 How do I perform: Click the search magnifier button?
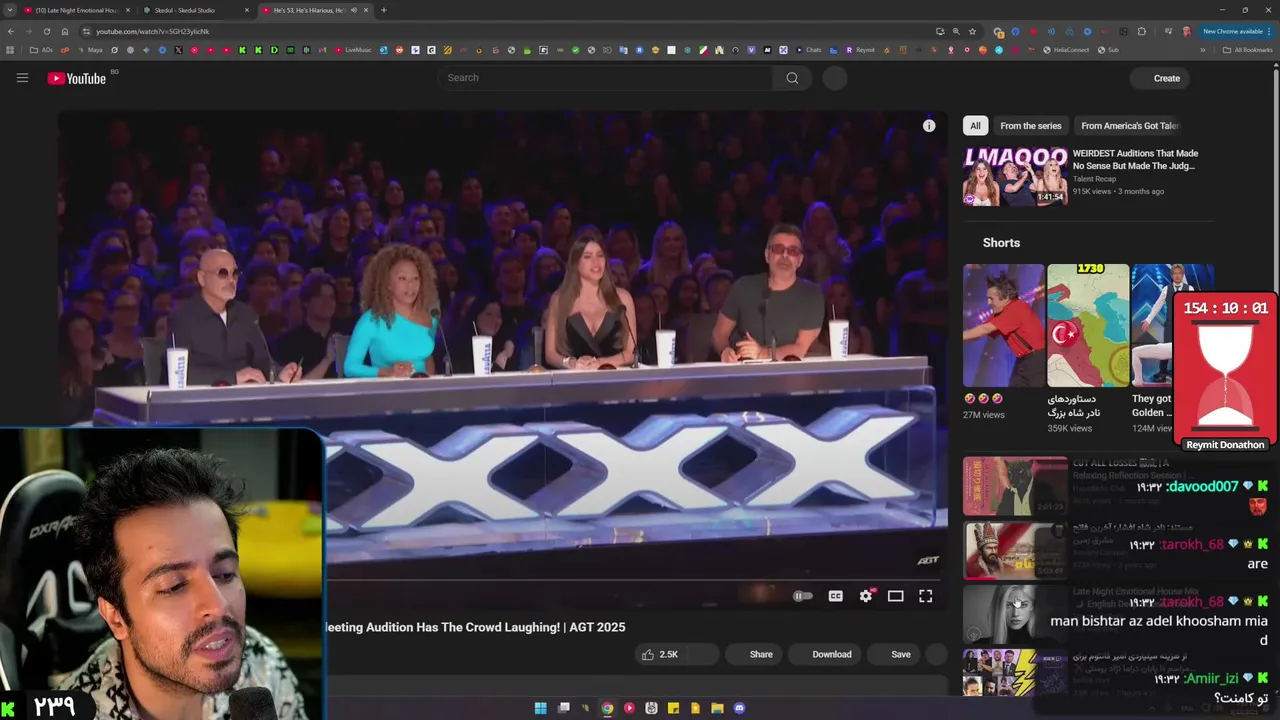click(x=792, y=78)
